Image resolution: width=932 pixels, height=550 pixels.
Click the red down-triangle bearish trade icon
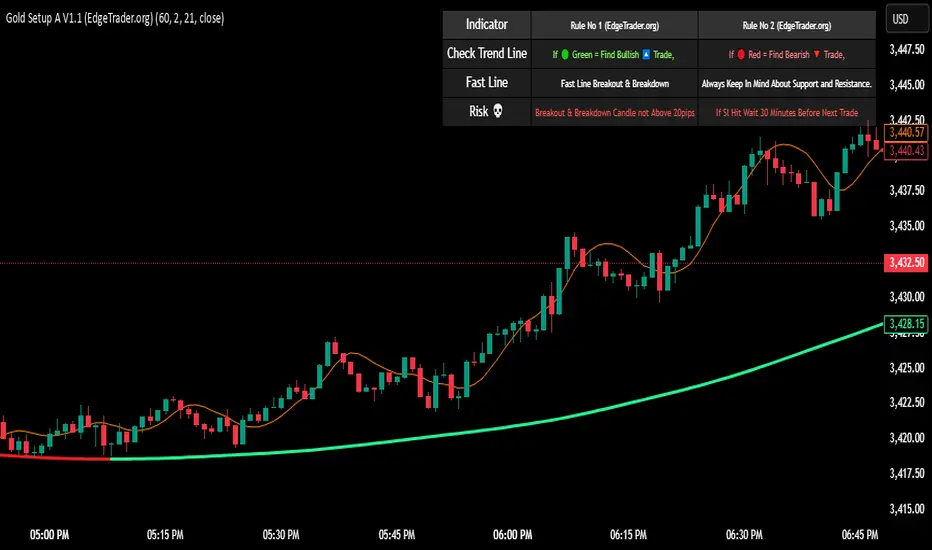pyautogui.click(x=817, y=53)
